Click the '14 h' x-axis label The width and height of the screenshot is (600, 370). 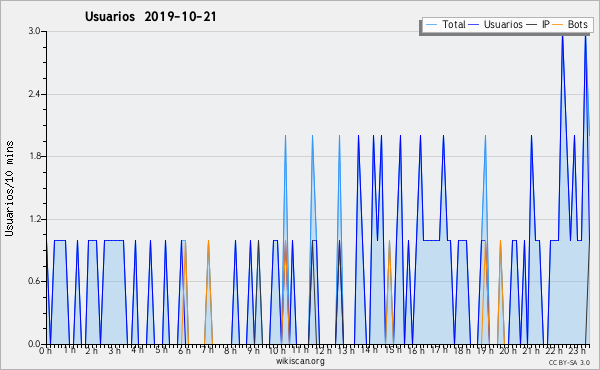pyautogui.click(x=369, y=350)
